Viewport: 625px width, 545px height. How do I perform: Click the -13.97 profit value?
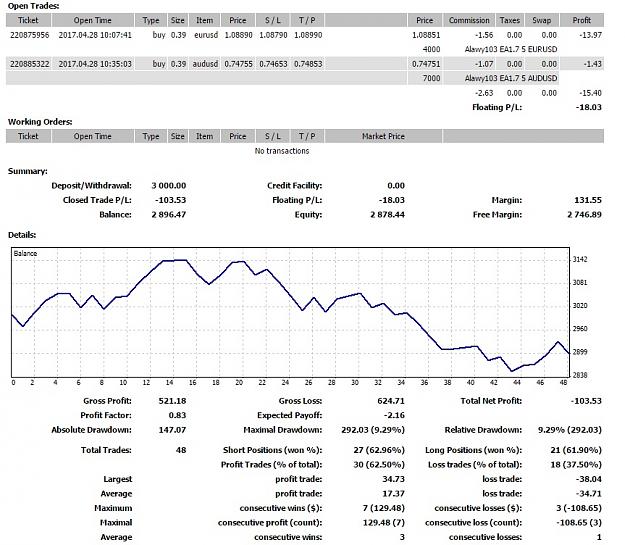[x=590, y=35]
